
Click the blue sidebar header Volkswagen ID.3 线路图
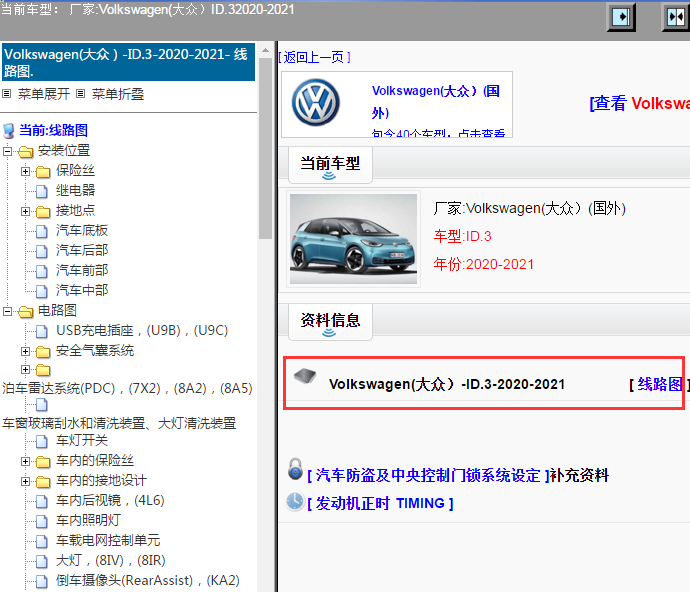(x=128, y=62)
